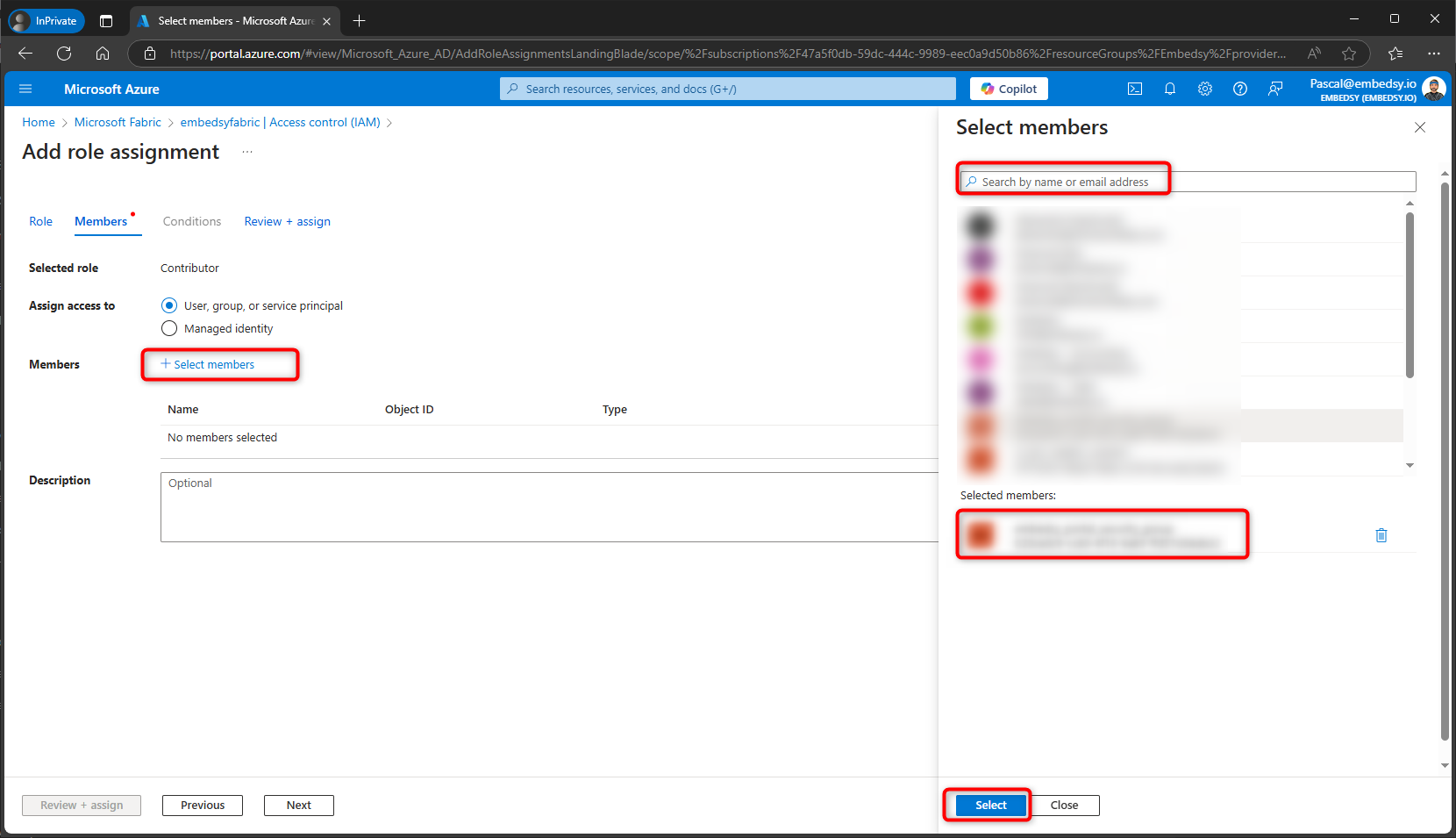Open the portal settings gear
This screenshot has height=838, width=1456.
click(x=1205, y=88)
